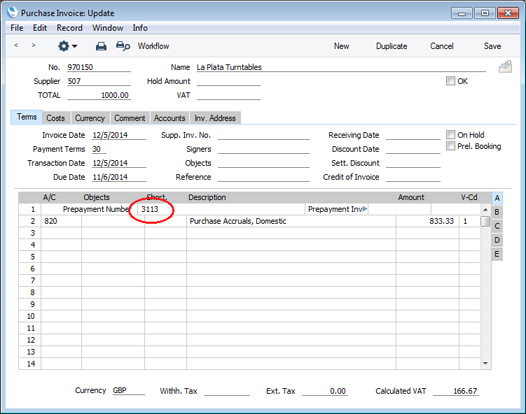Go to the previous record arrow
Viewport: 526px width, 414px height.
[16, 45]
